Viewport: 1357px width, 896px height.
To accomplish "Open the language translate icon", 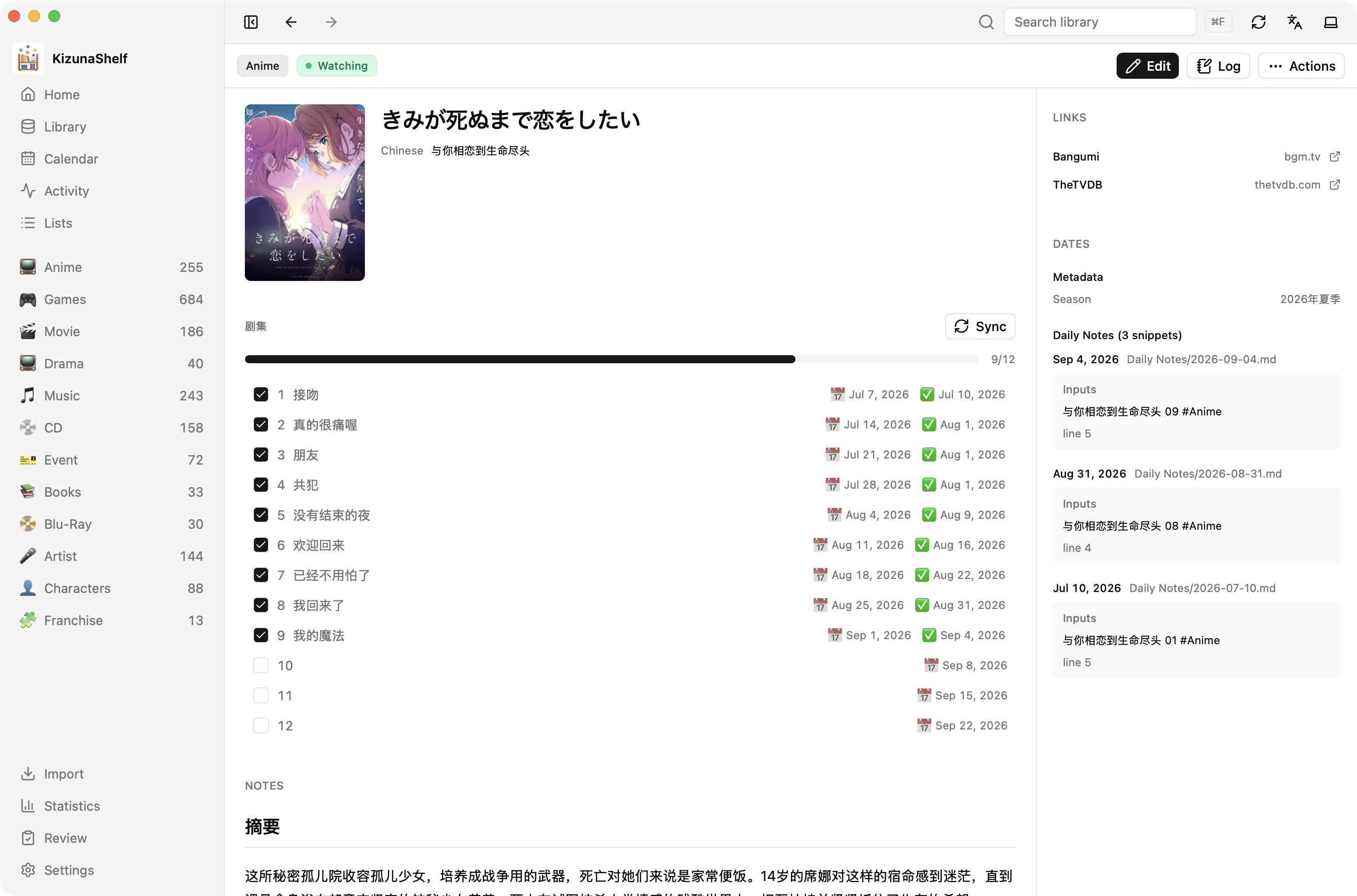I will [x=1294, y=22].
